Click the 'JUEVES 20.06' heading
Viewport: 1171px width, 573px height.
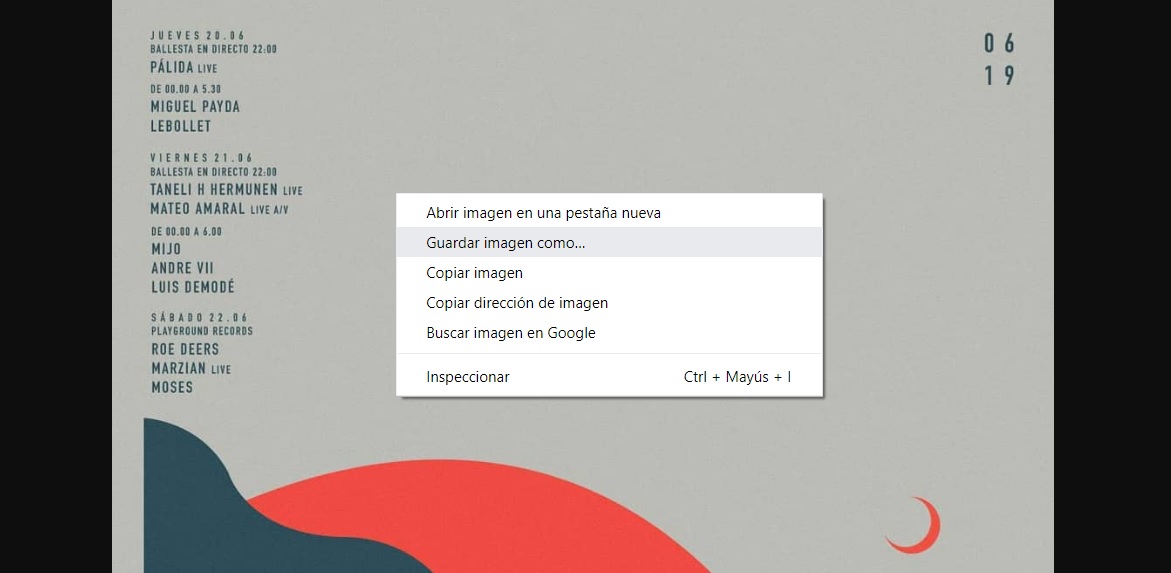[197, 36]
